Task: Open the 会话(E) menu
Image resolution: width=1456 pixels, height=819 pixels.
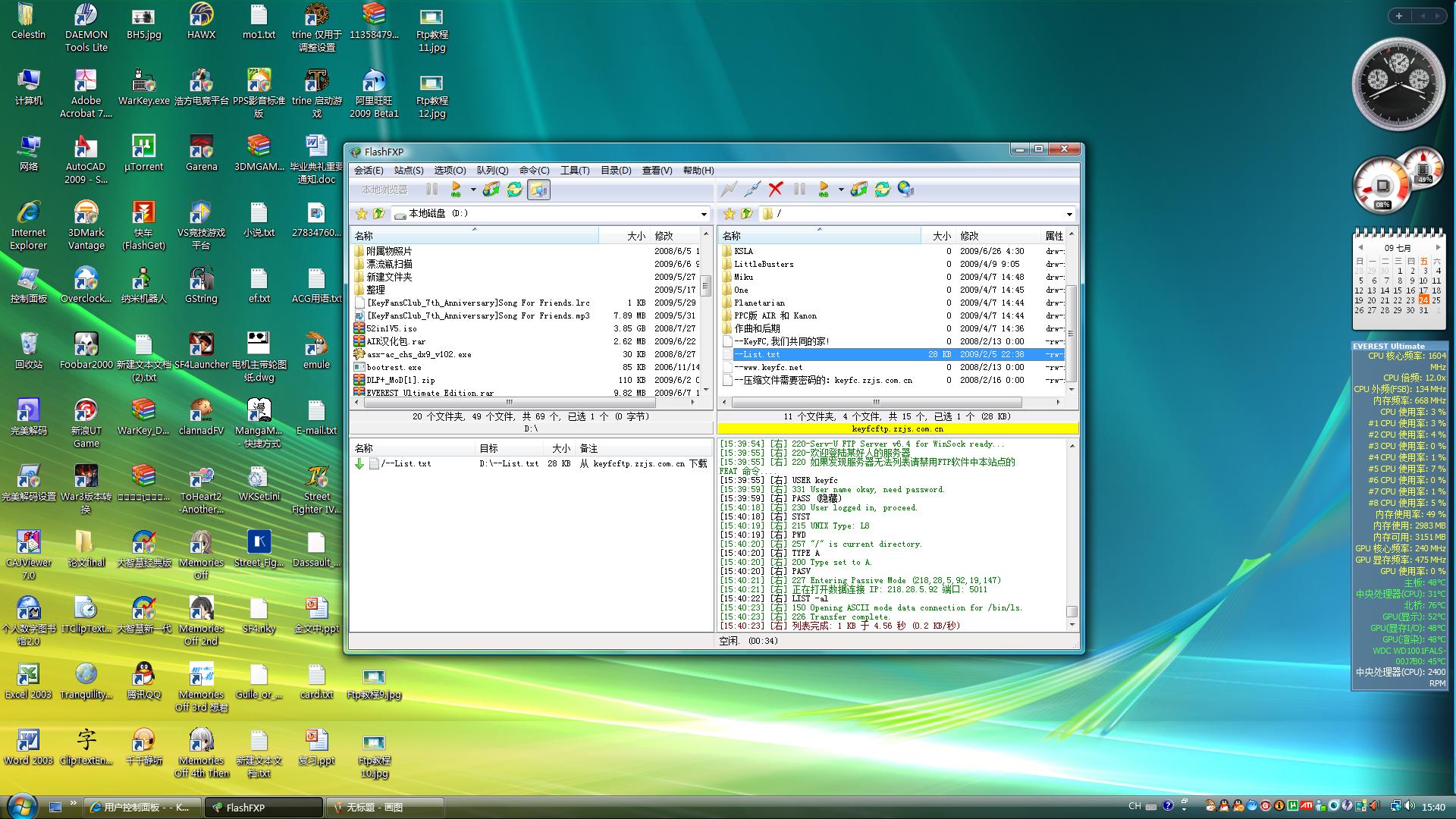Action: (369, 171)
